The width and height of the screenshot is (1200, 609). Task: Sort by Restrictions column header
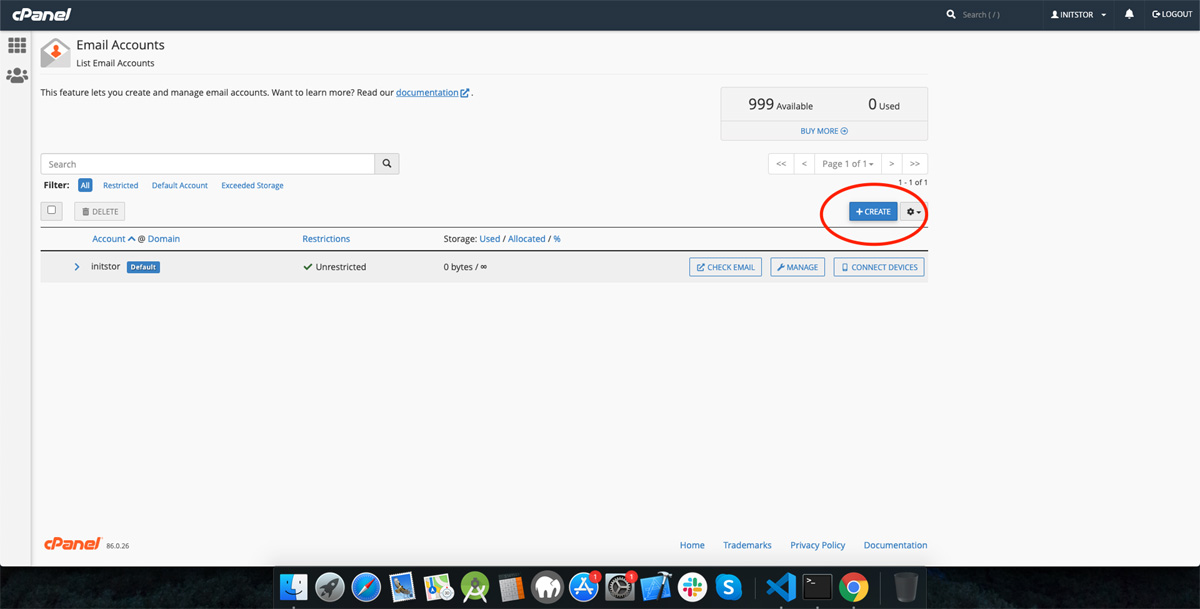[x=326, y=239]
